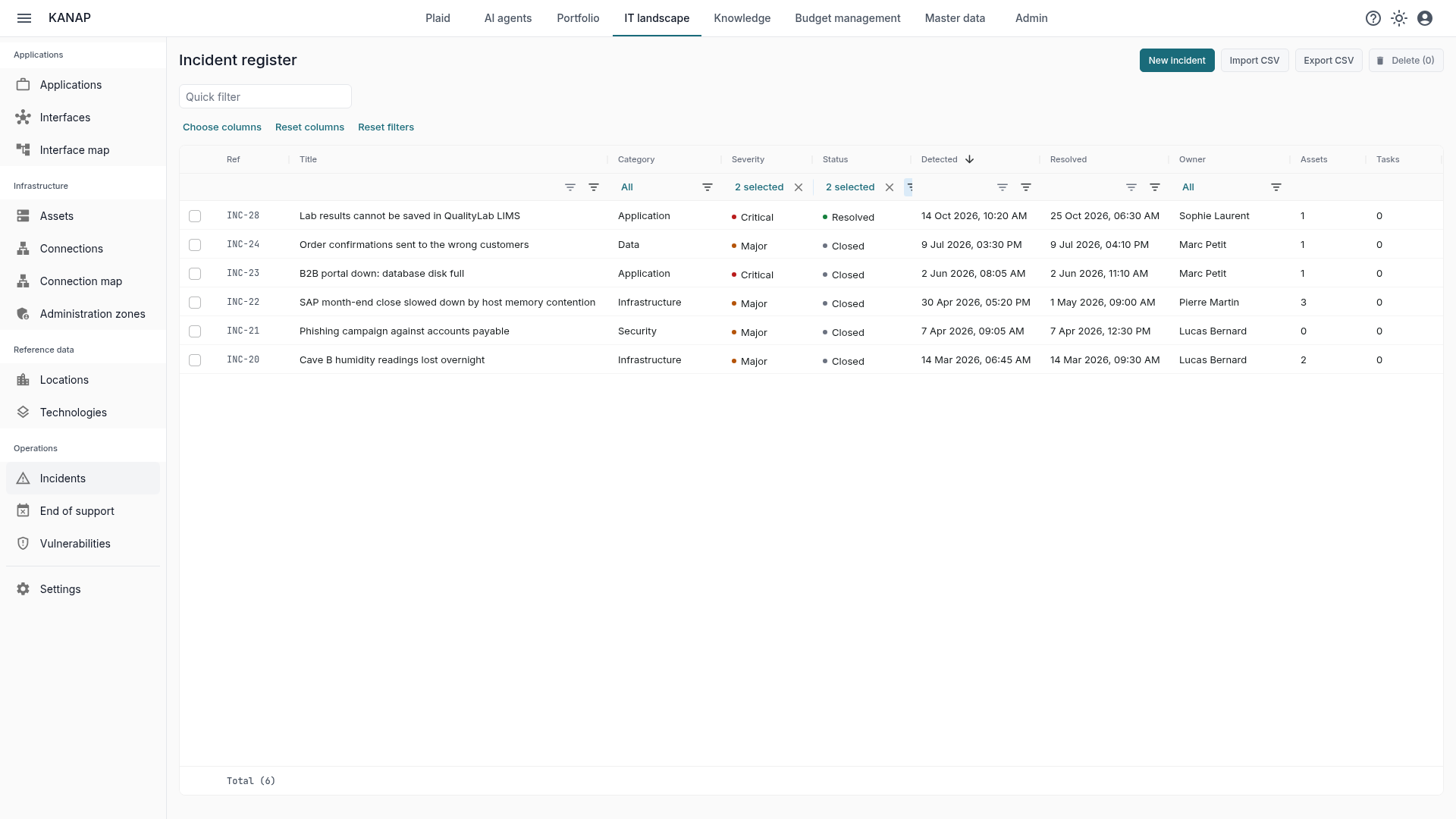Open Settings in the sidebar
Image resolution: width=1456 pixels, height=819 pixels.
point(83,589)
